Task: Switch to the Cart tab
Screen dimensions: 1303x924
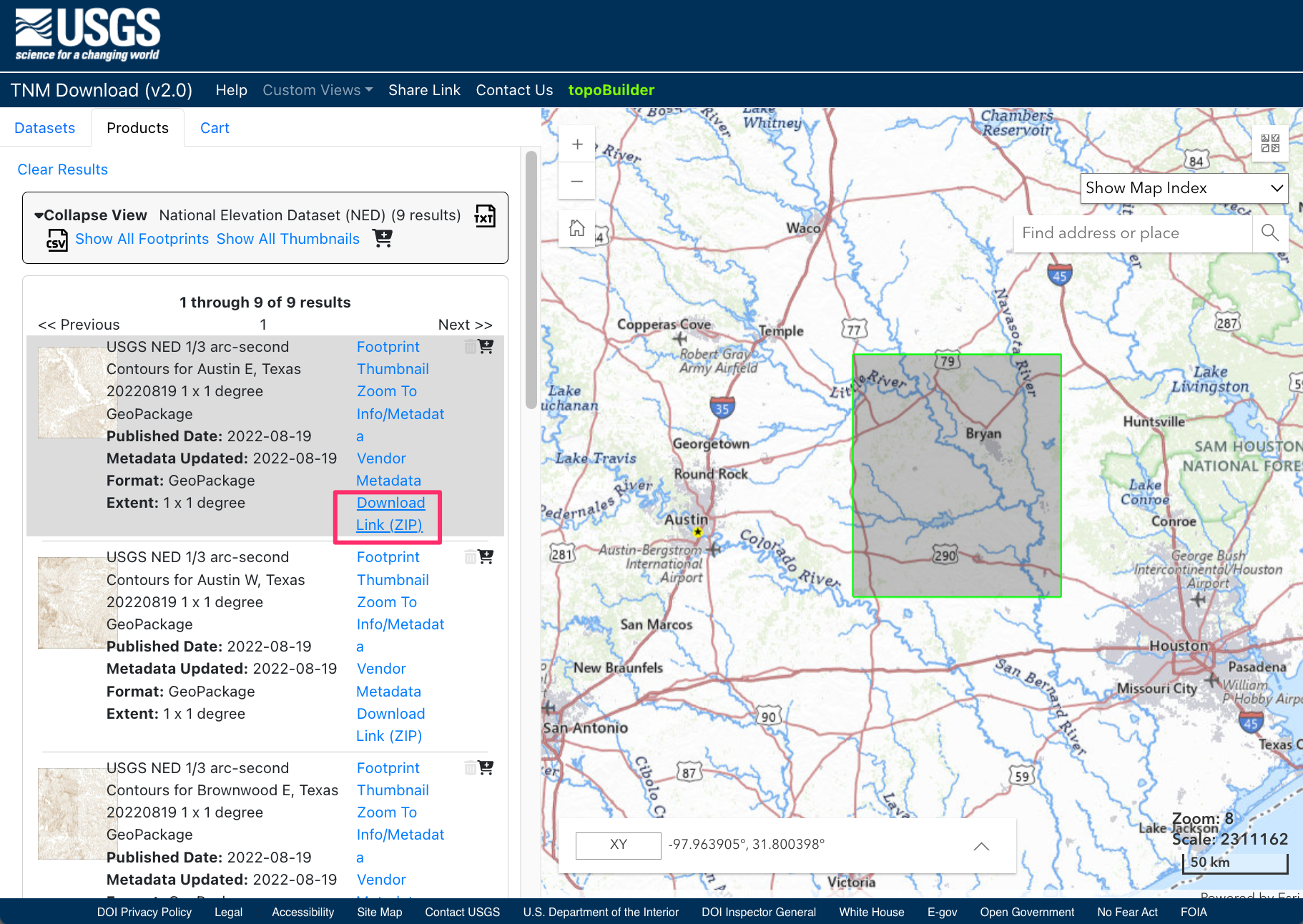Action: coord(215,128)
